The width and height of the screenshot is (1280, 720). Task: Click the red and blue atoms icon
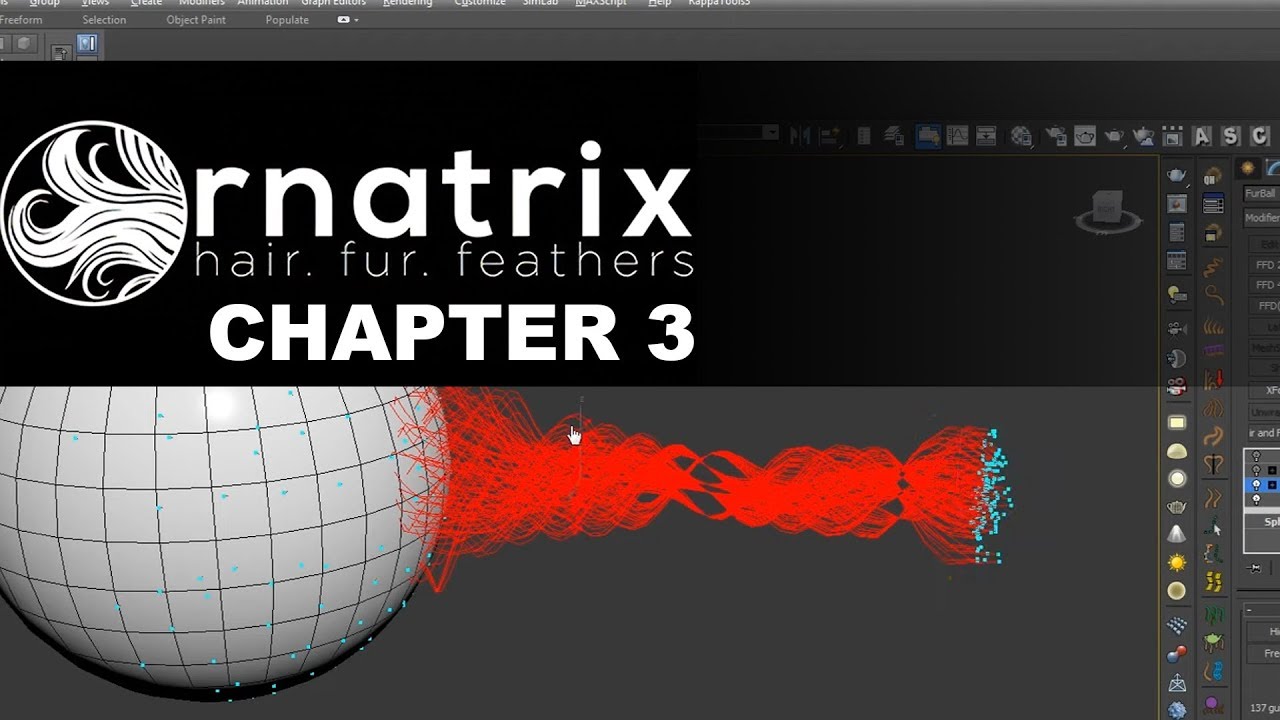click(x=1177, y=654)
